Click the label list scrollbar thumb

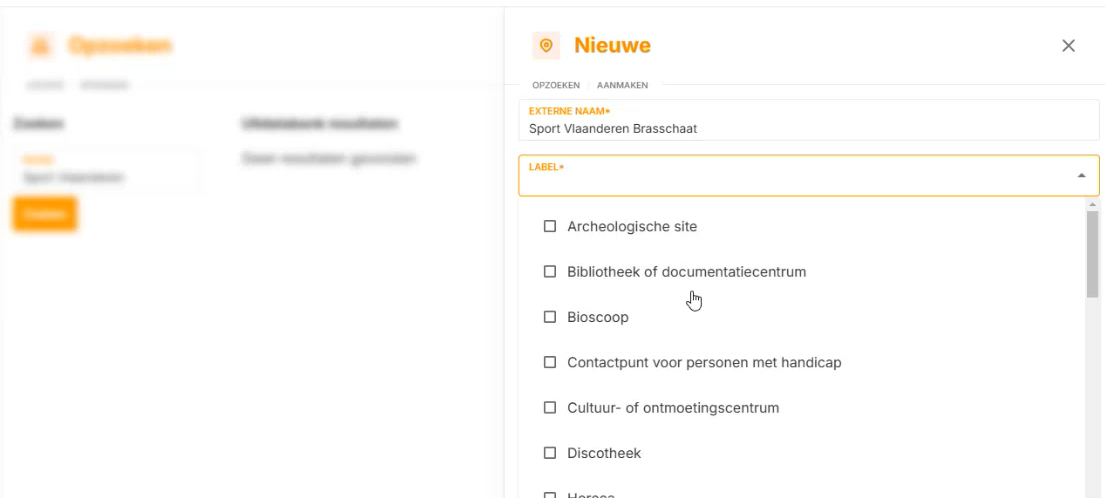pos(1092,254)
